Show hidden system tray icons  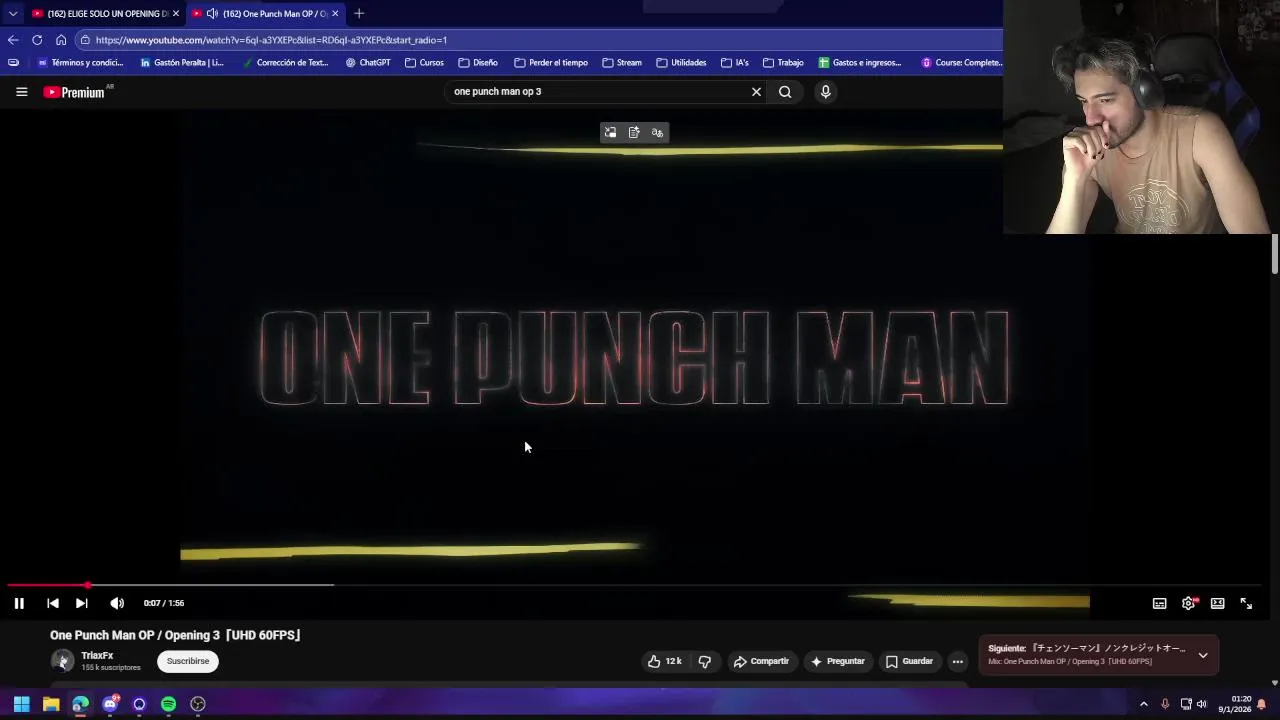(1144, 704)
